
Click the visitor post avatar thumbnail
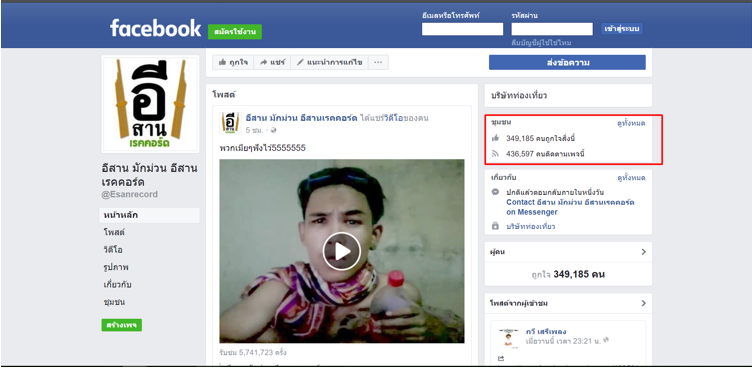click(x=508, y=338)
